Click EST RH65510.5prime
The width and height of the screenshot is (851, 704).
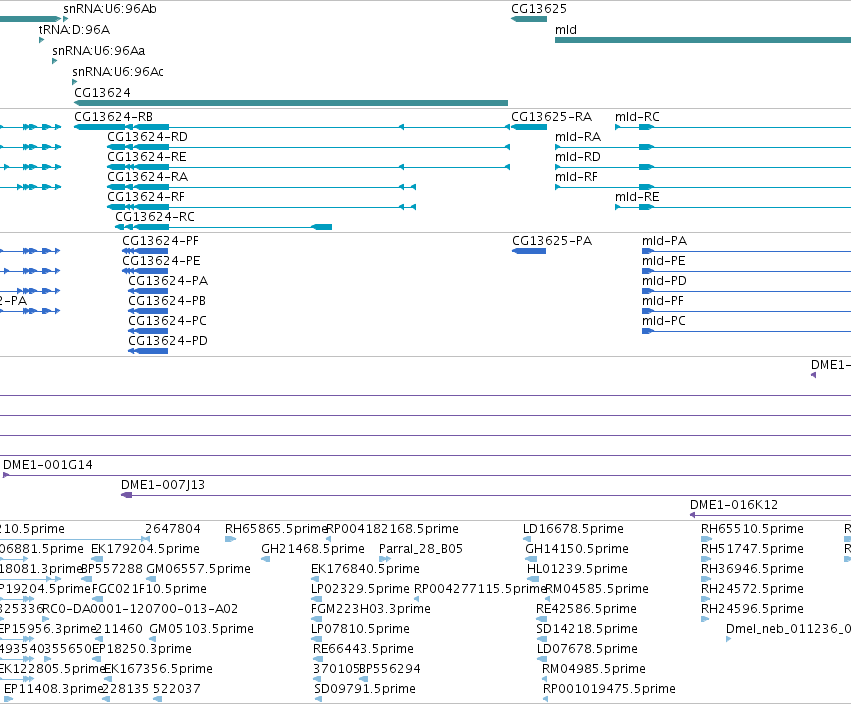pos(752,529)
